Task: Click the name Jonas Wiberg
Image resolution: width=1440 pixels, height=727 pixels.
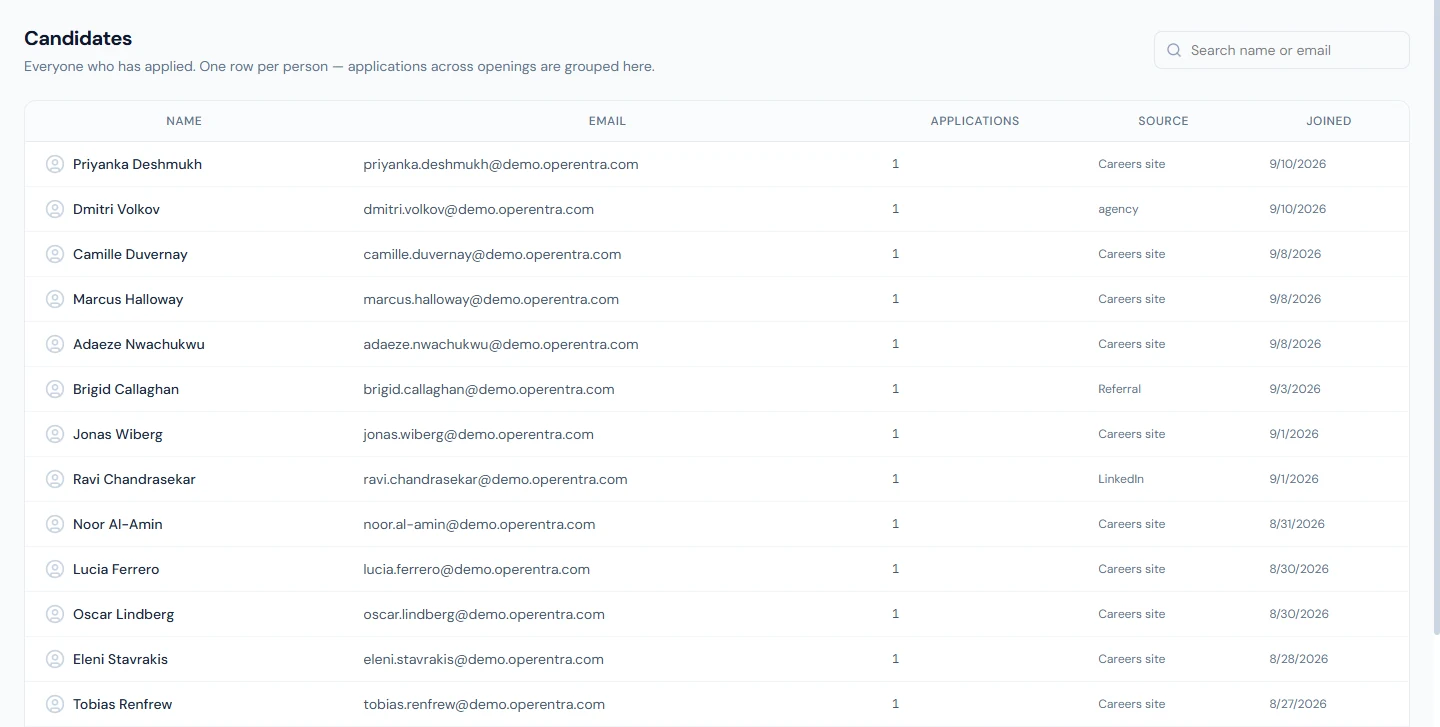Action: [x=118, y=434]
